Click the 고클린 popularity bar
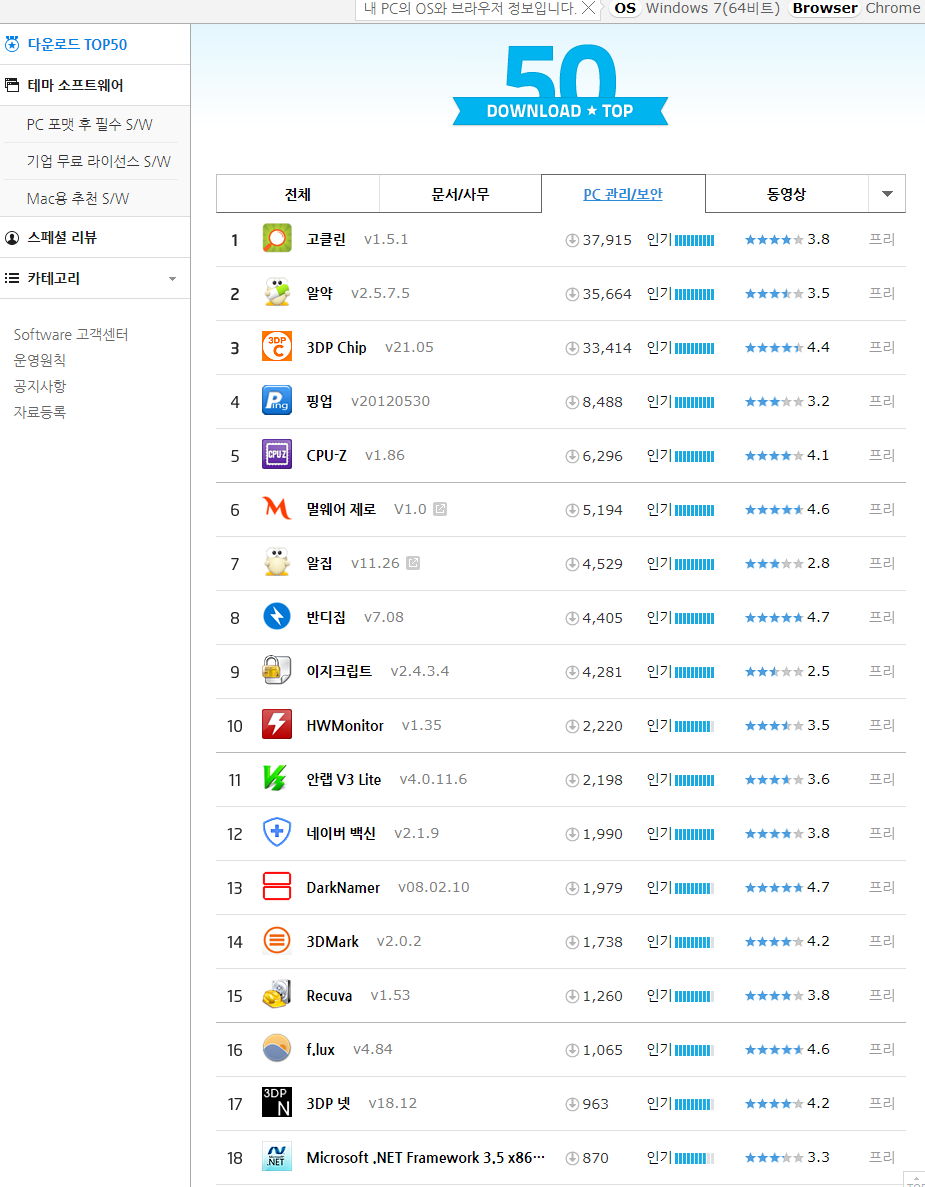The width and height of the screenshot is (925, 1187). tap(694, 240)
